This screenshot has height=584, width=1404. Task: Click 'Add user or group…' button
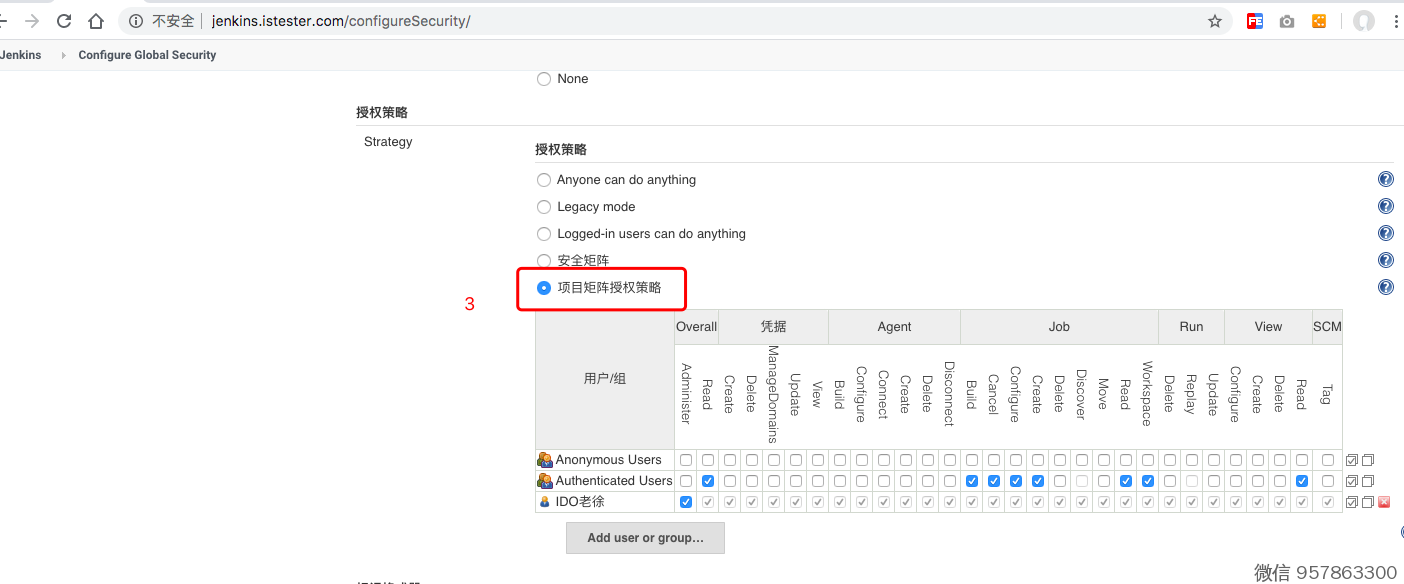pyautogui.click(x=645, y=538)
